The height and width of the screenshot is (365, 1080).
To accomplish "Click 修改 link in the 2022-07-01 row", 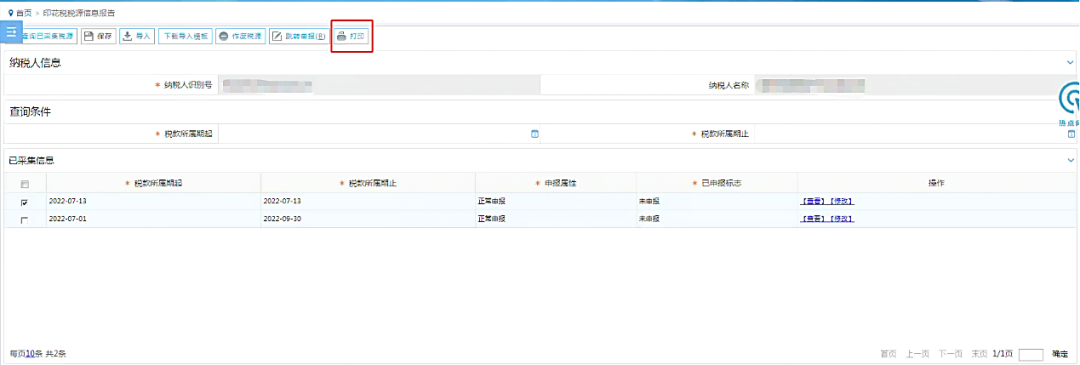I will click(x=841, y=219).
